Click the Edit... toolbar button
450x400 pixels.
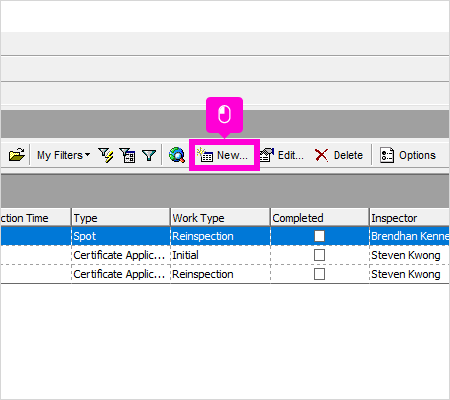[282, 155]
